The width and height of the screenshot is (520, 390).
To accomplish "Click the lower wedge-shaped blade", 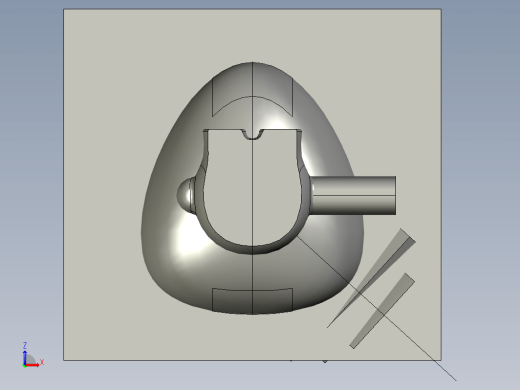I will pos(383,311).
